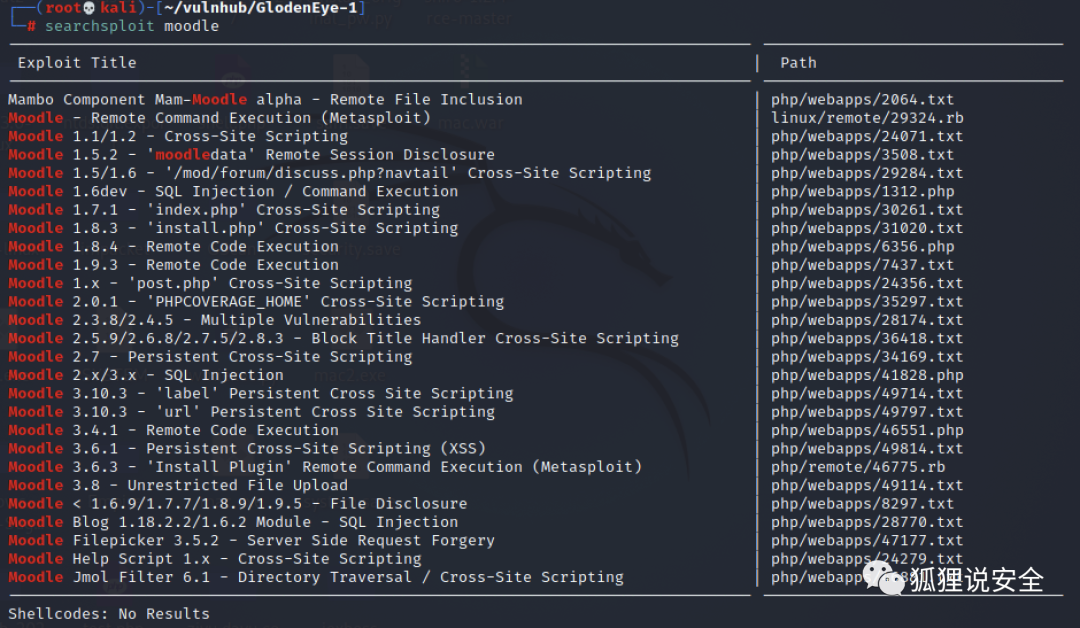Select path 'php/webapps/28770.txt'
Image resolution: width=1080 pixels, height=628 pixels.
[x=867, y=522]
